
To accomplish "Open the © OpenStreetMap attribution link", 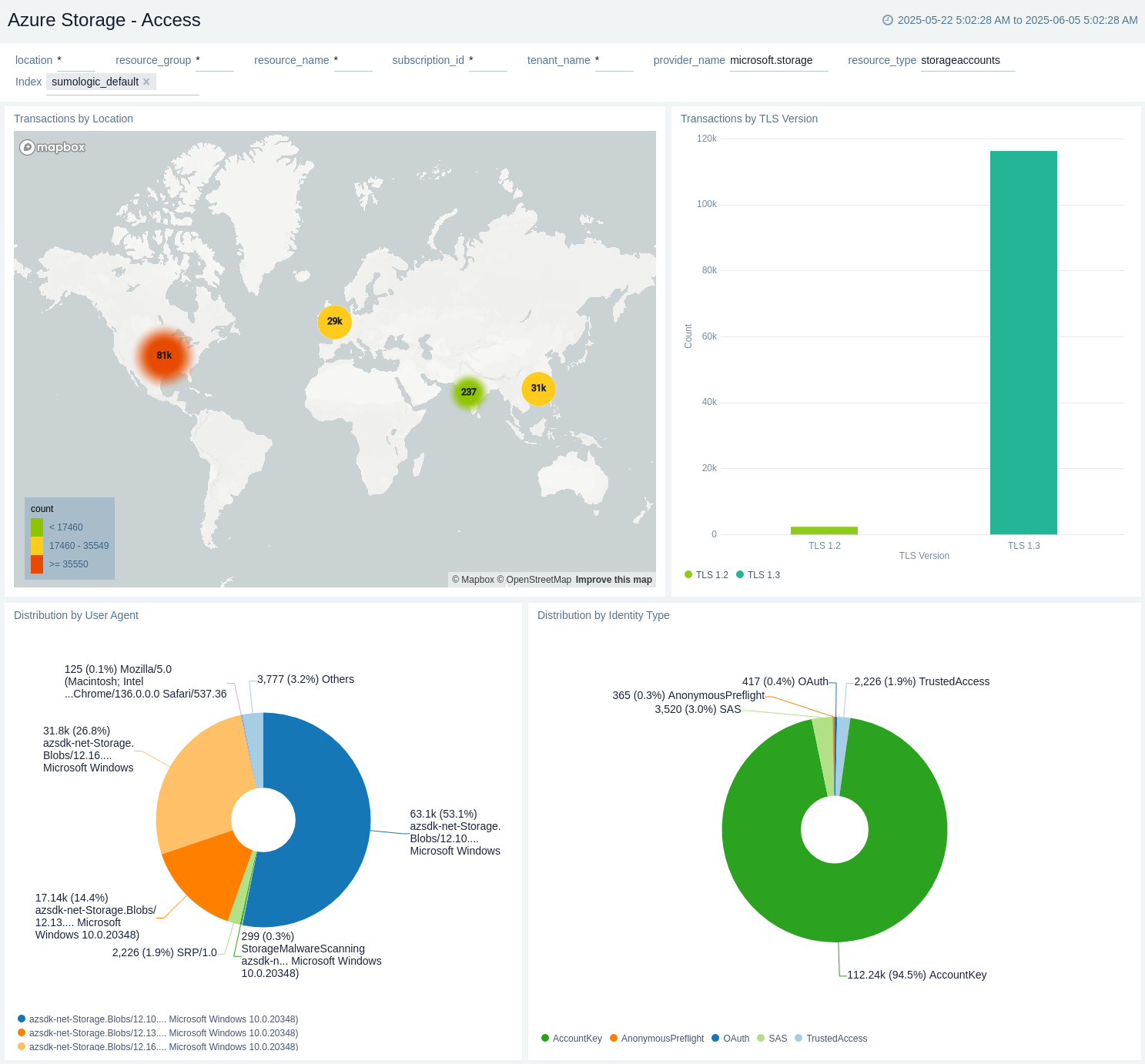I will (x=534, y=580).
